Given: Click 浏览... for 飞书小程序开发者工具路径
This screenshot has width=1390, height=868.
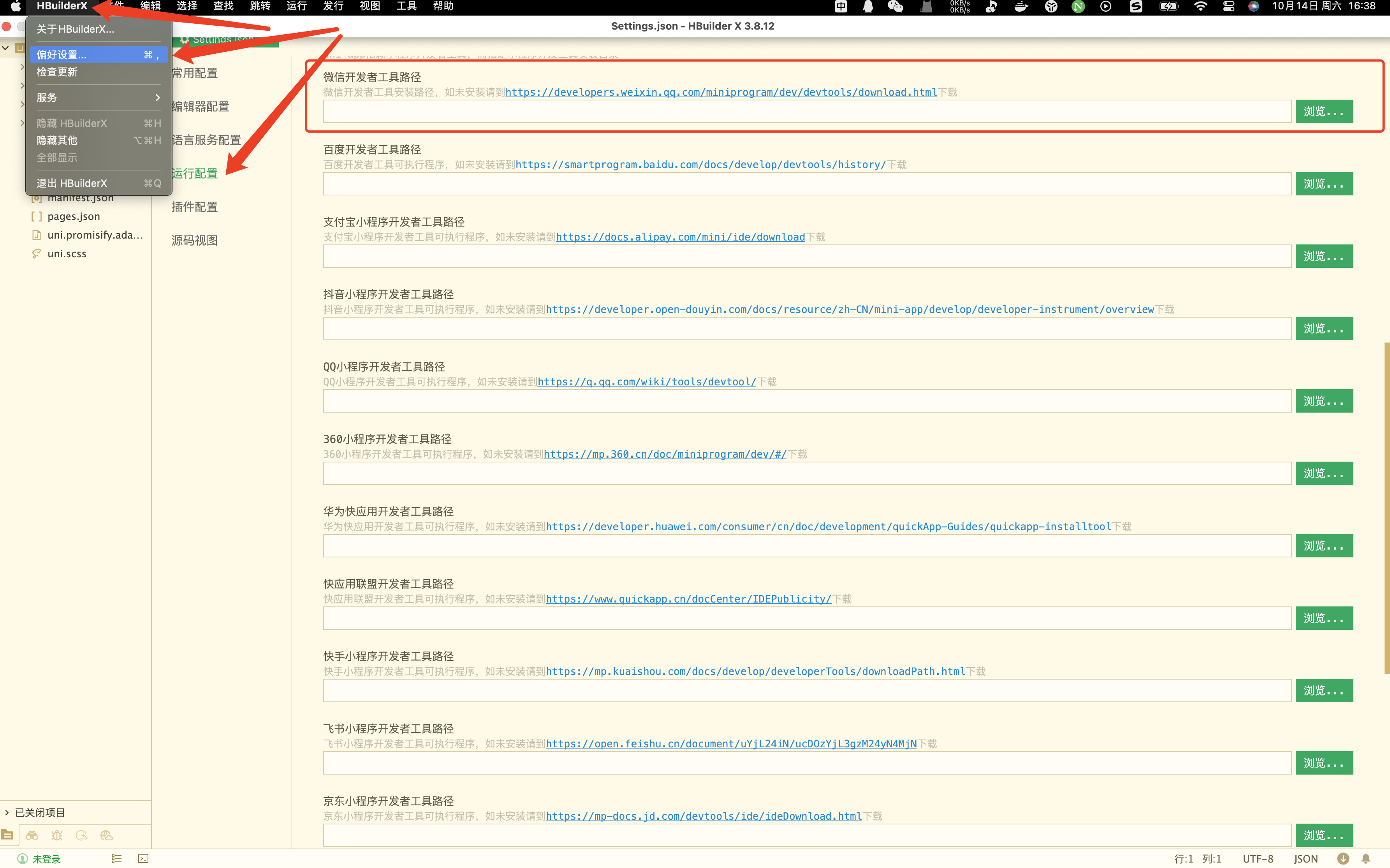Looking at the screenshot, I should [x=1324, y=763].
